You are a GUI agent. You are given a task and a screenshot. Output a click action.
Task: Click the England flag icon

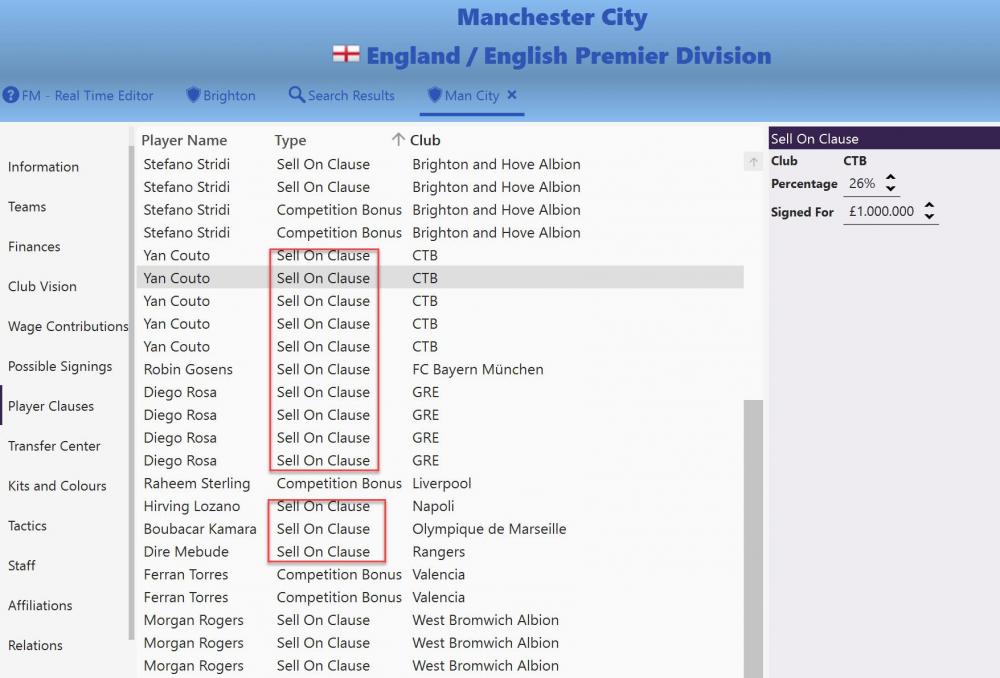[346, 54]
